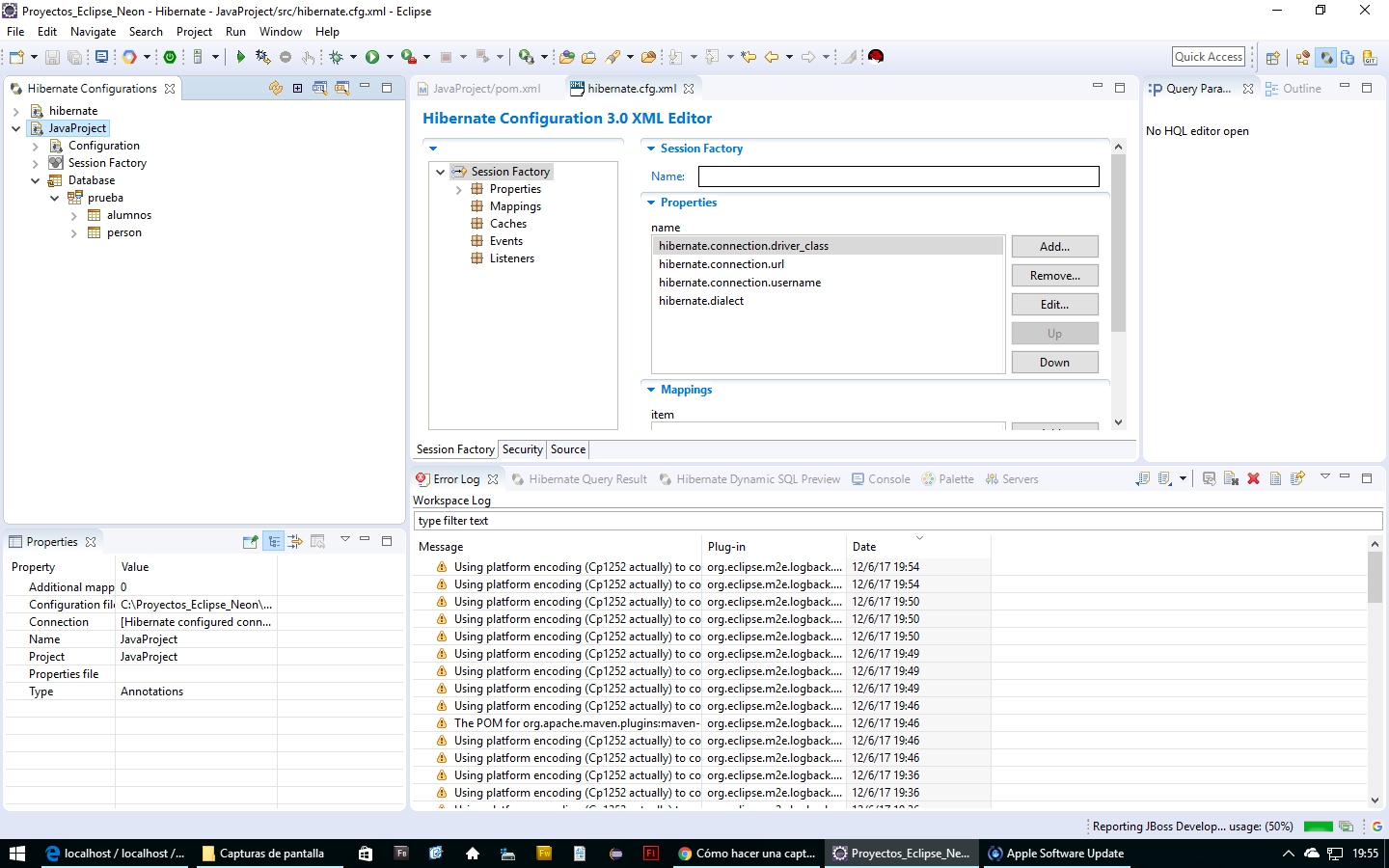Viewport: 1389px width, 868px height.
Task: Select hibernate.connection.url property
Action: pos(828,264)
